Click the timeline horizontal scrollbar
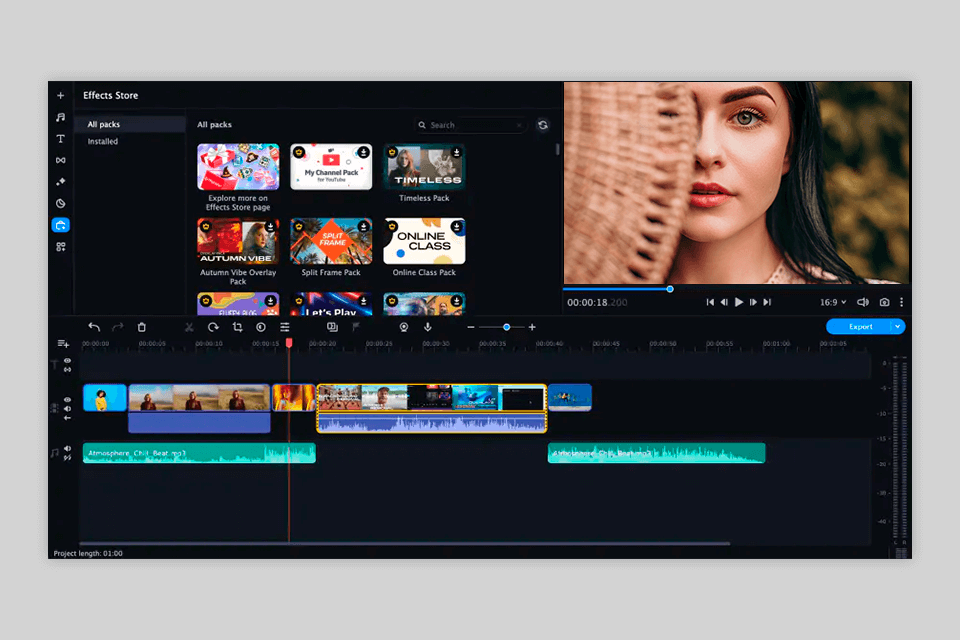 (x=404, y=544)
